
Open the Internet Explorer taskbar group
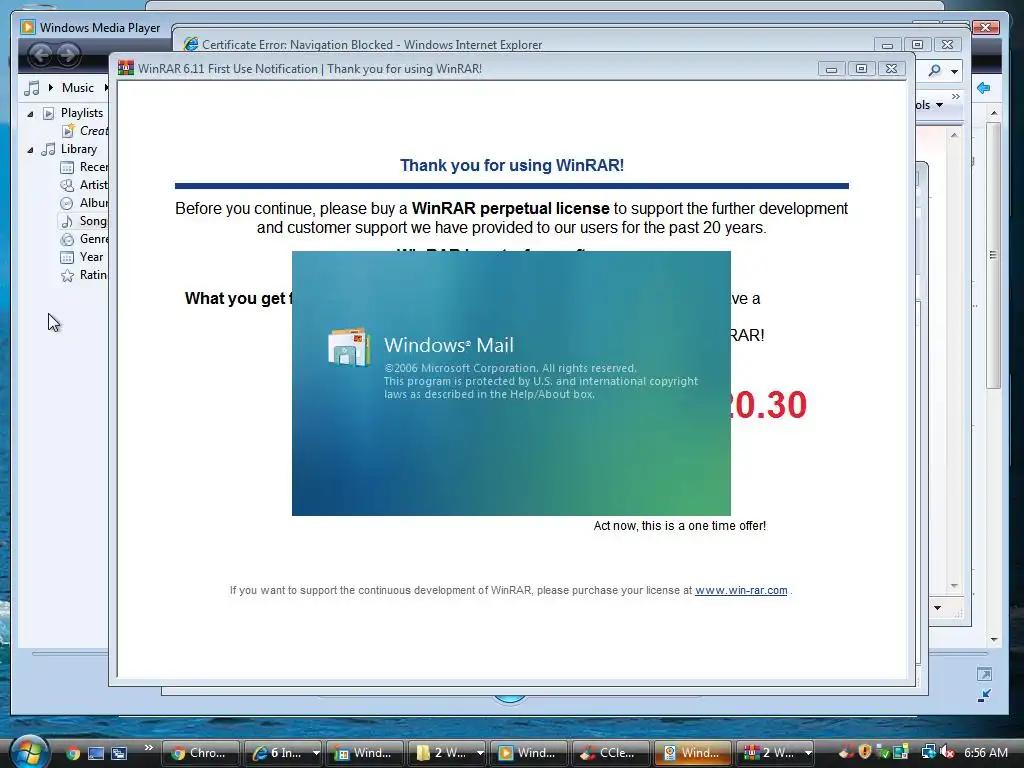pyautogui.click(x=282, y=753)
